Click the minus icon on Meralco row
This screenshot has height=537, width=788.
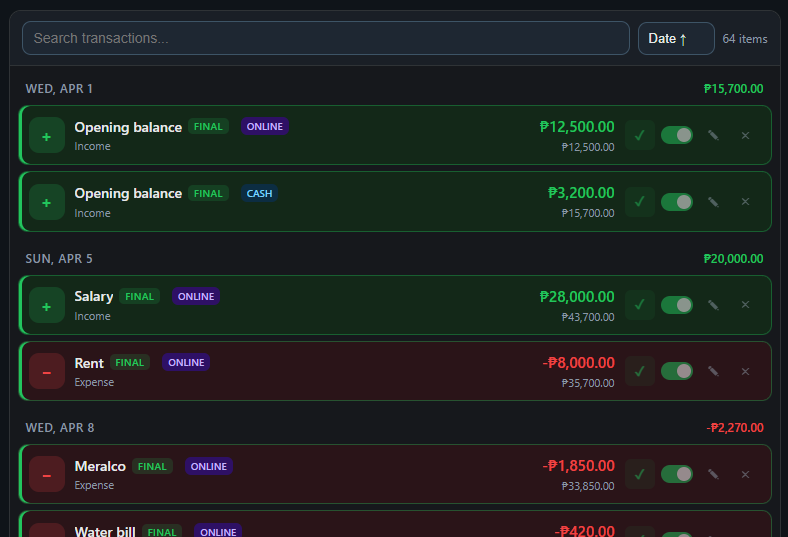47,474
